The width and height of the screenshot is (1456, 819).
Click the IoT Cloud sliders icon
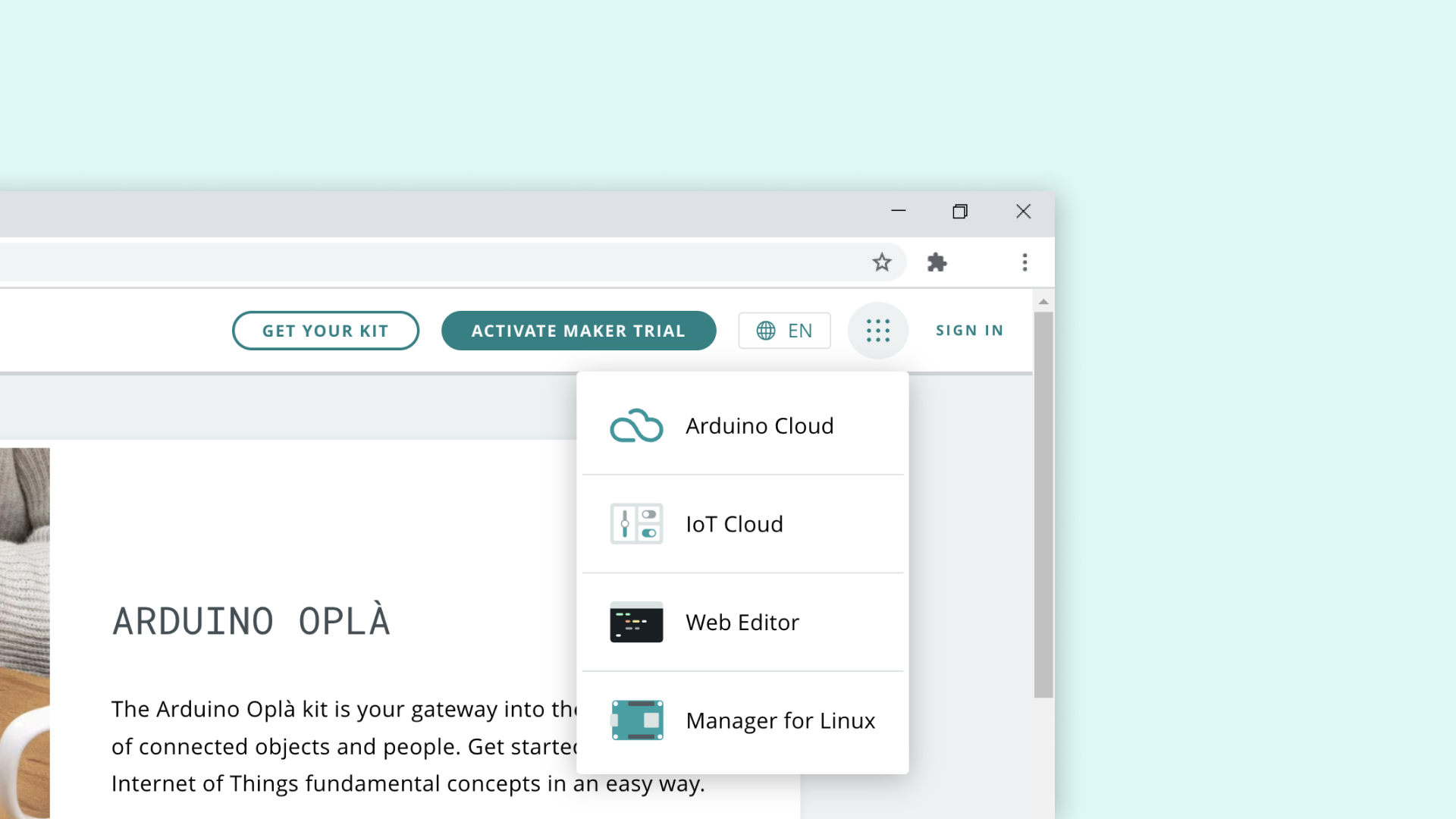[636, 523]
